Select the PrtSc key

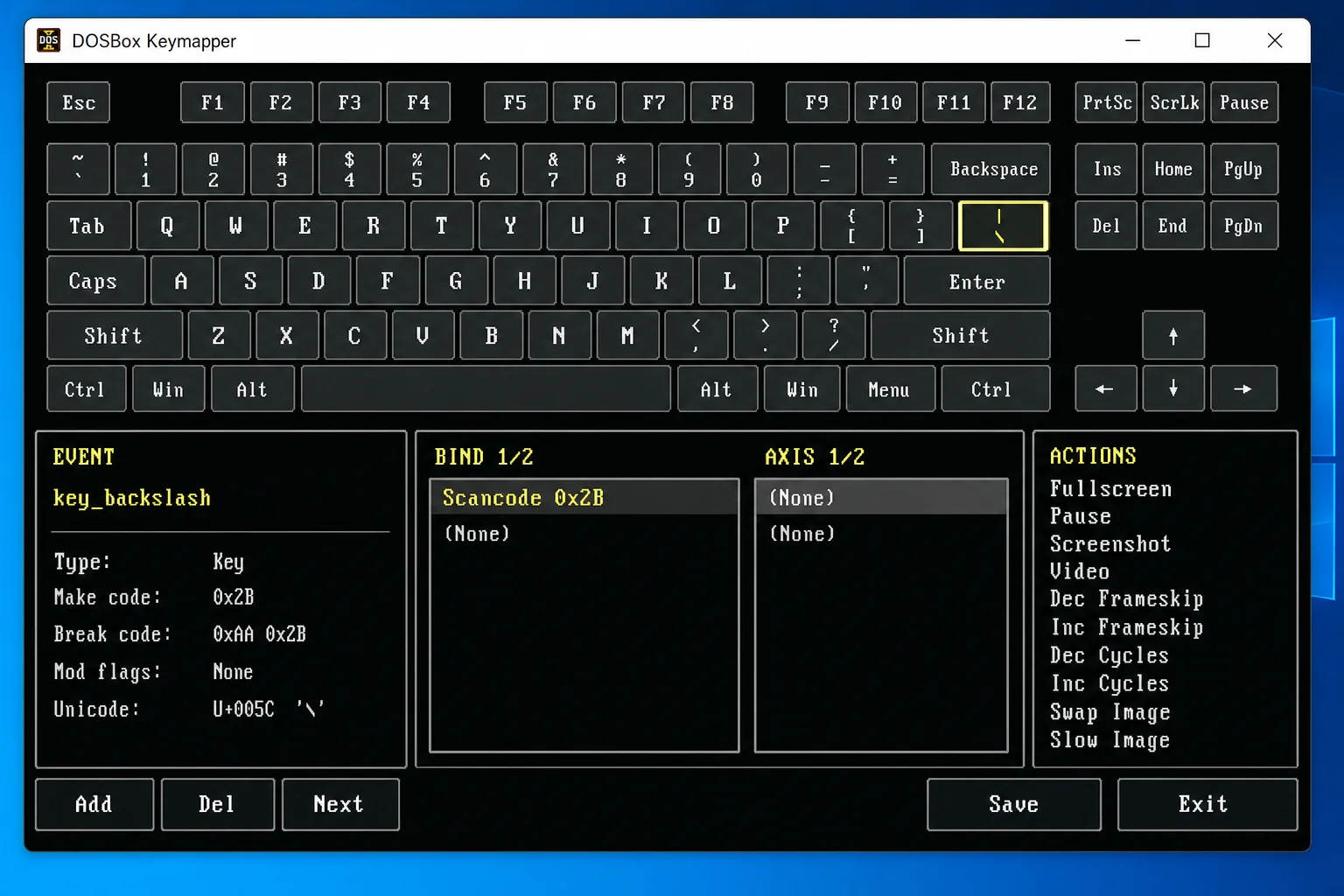pos(1106,102)
